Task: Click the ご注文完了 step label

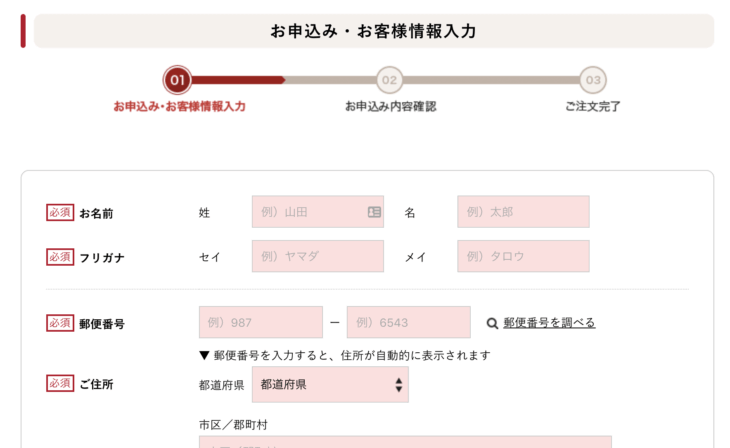Action: tap(593, 107)
